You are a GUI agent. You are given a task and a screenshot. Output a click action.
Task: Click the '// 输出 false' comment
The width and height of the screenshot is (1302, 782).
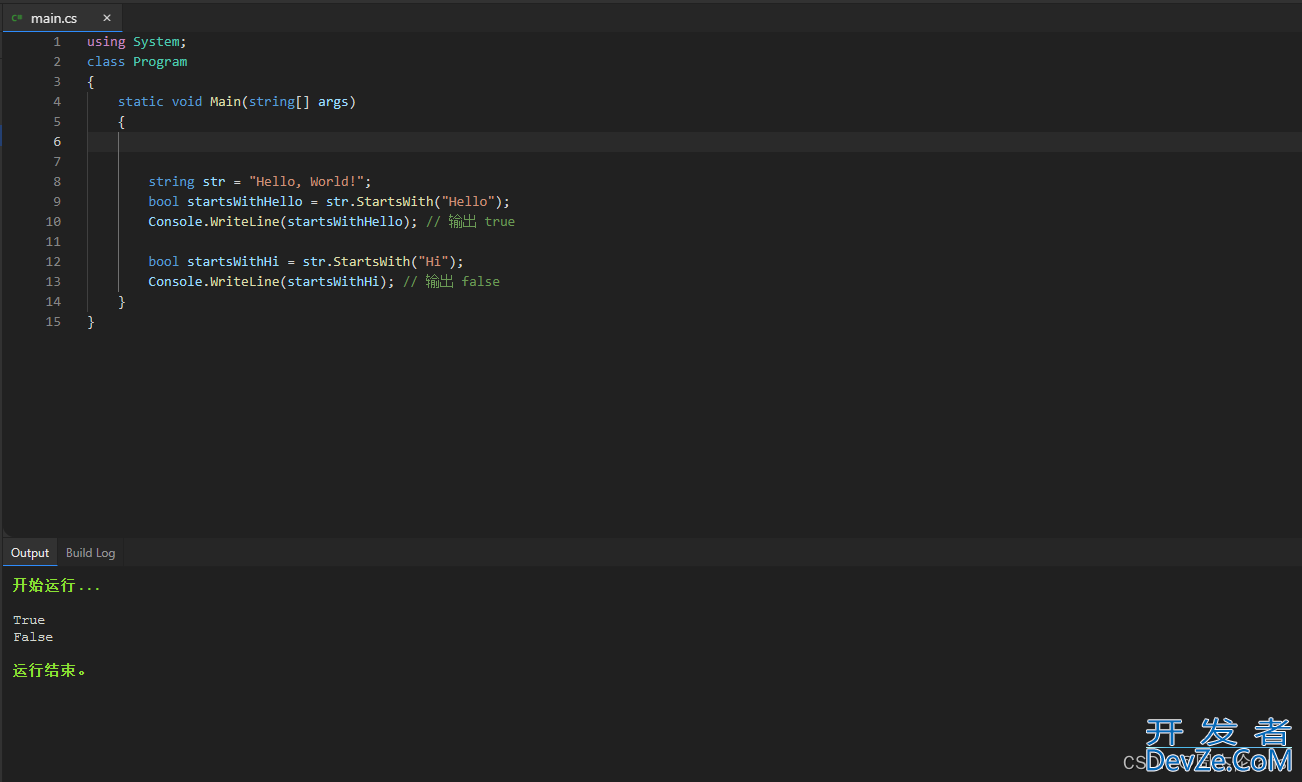(x=451, y=282)
